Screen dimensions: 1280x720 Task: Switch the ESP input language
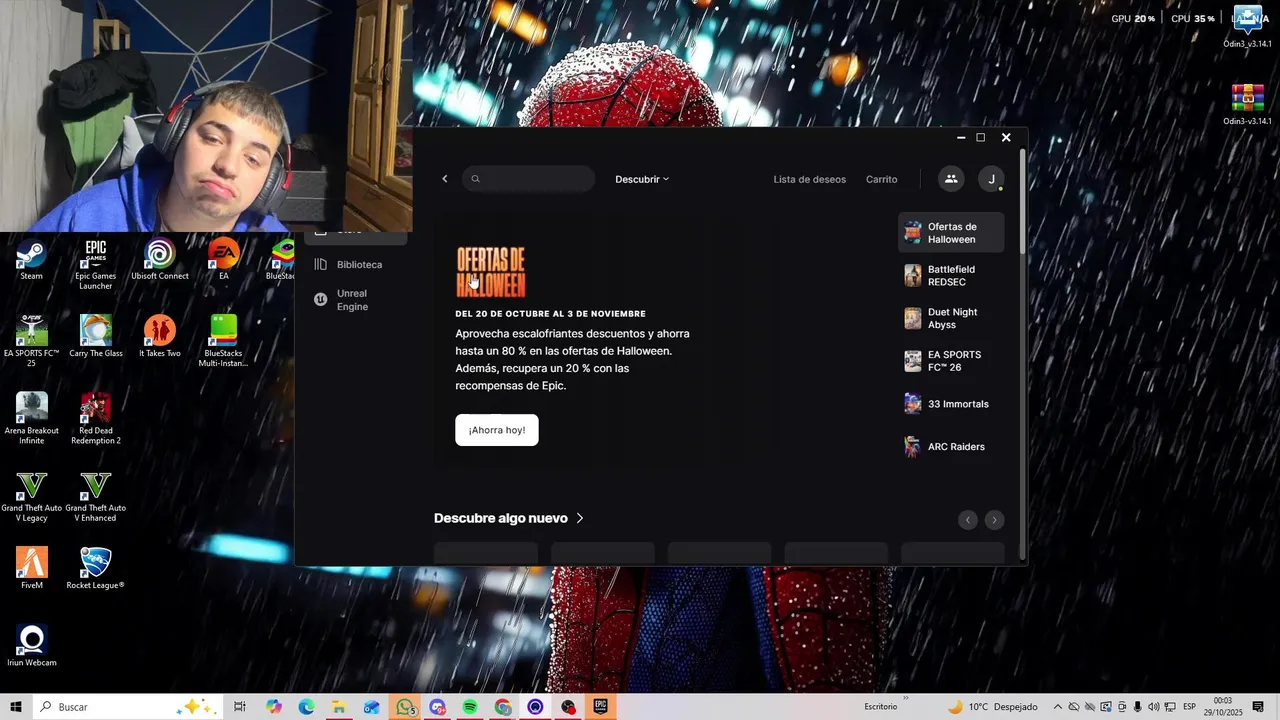1190,707
